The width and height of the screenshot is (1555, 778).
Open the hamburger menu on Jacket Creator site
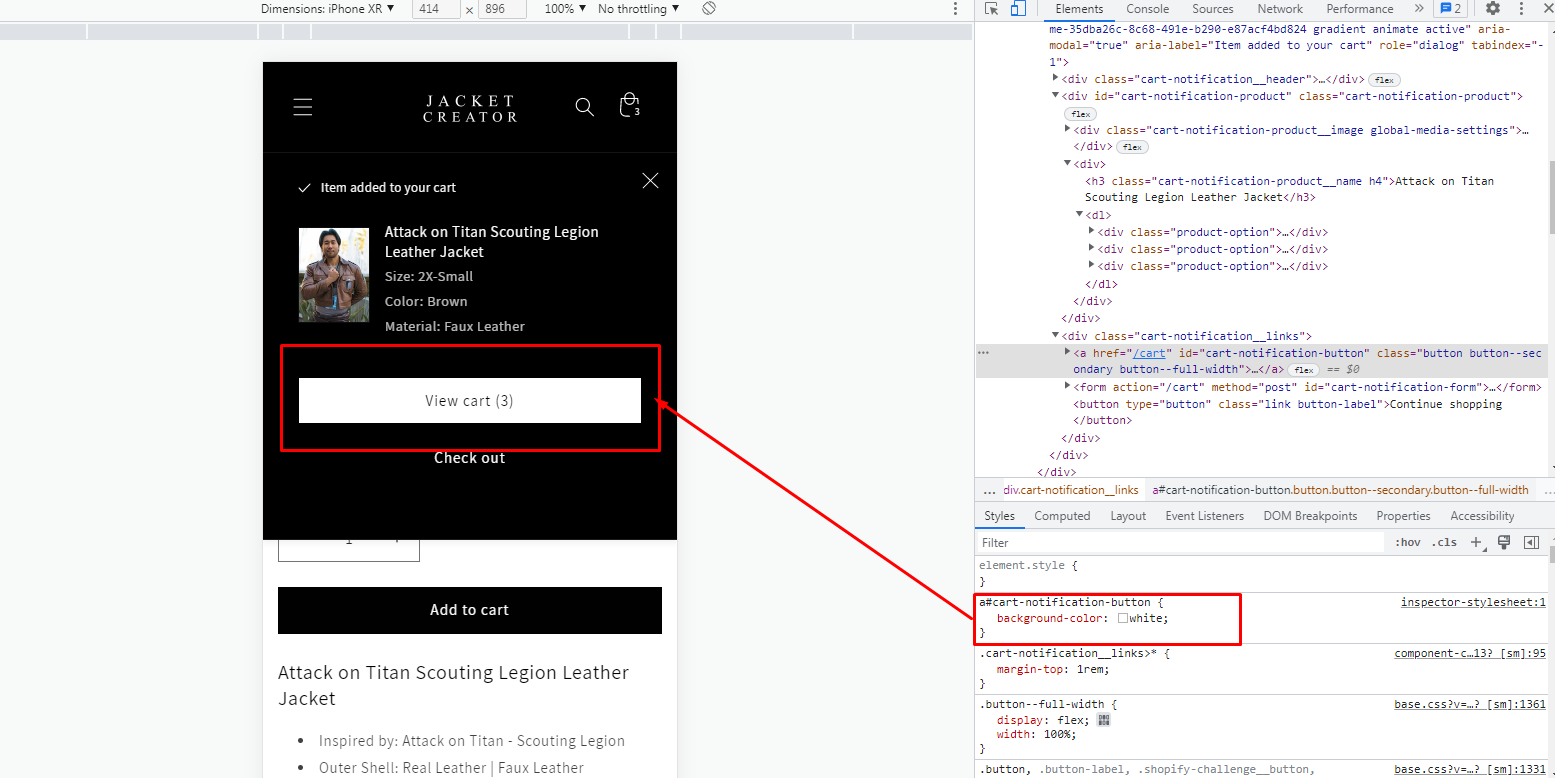tap(303, 107)
